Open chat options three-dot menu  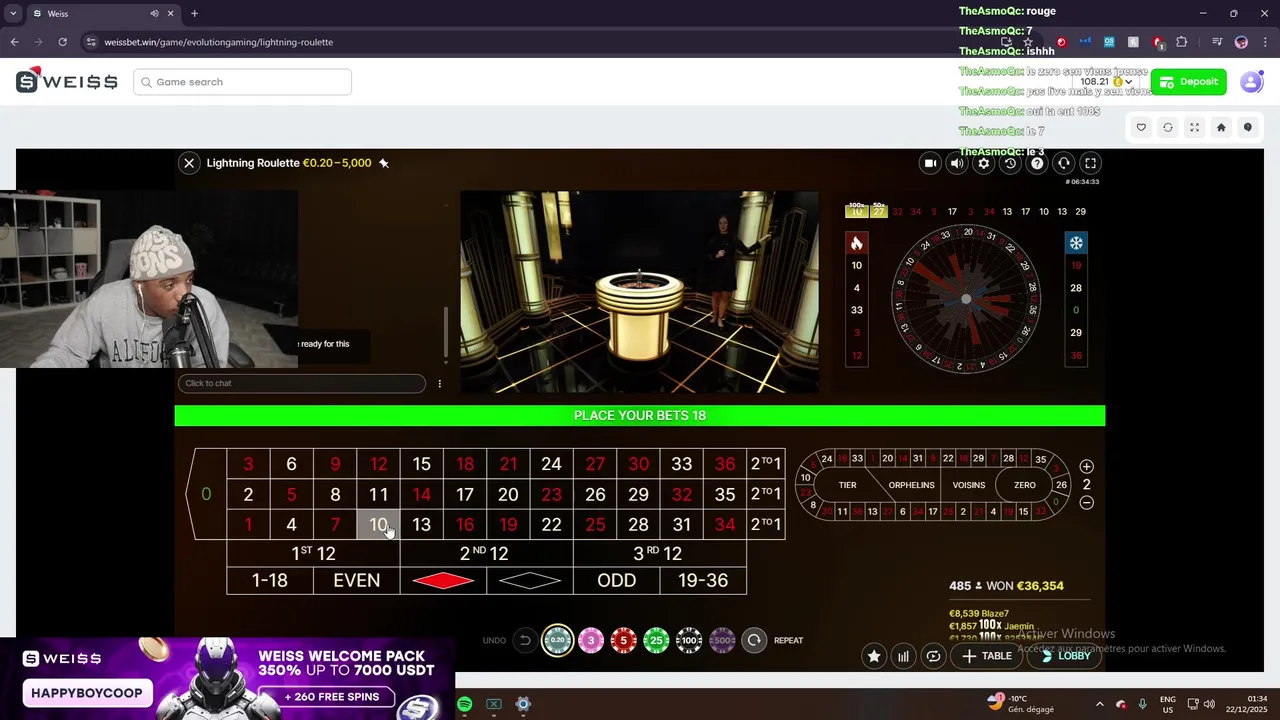pos(439,383)
